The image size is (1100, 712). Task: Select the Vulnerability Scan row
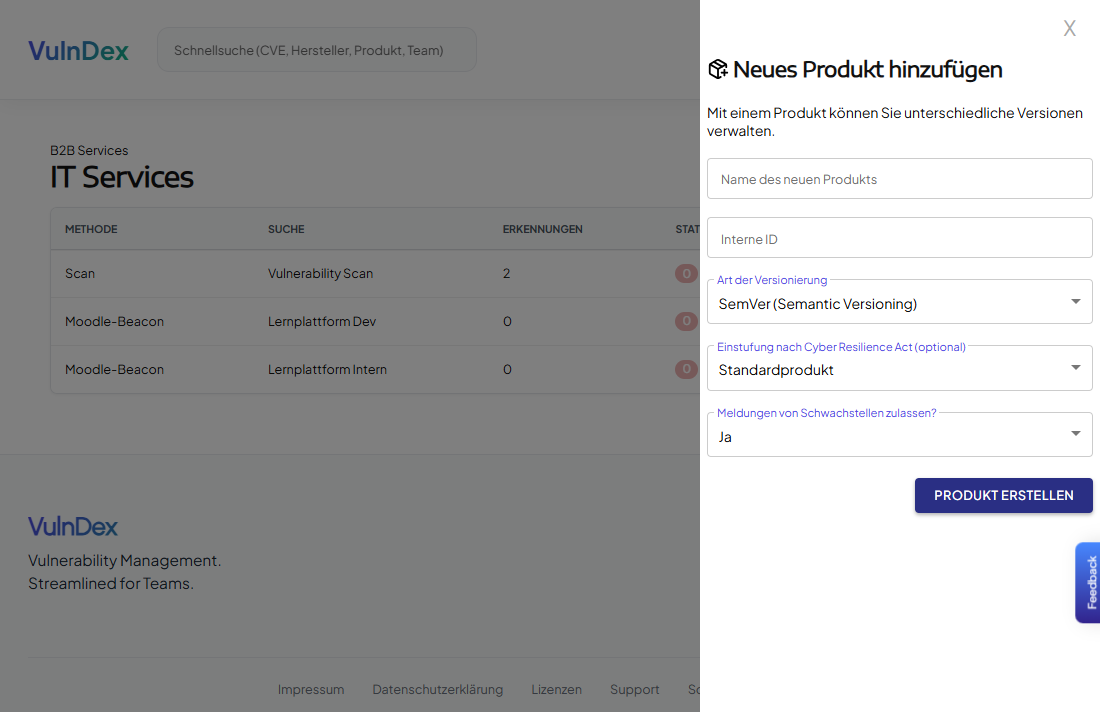pyautogui.click(x=320, y=273)
